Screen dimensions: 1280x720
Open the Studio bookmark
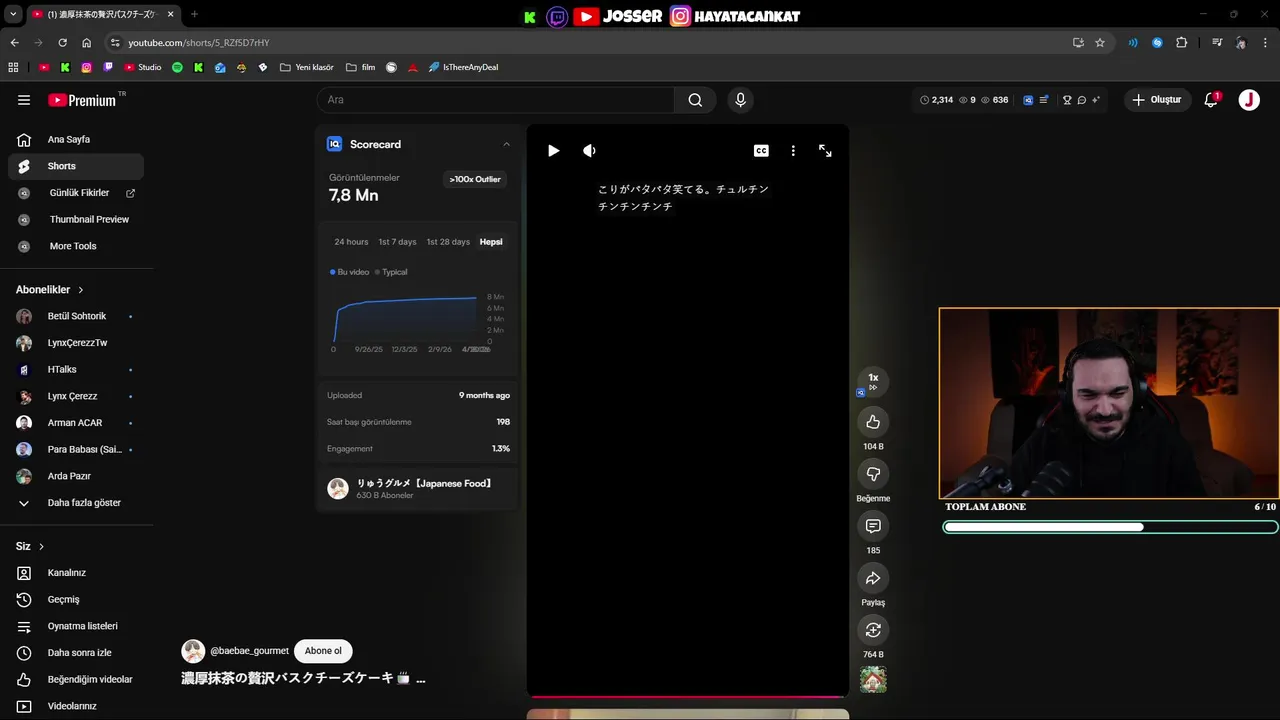142,67
